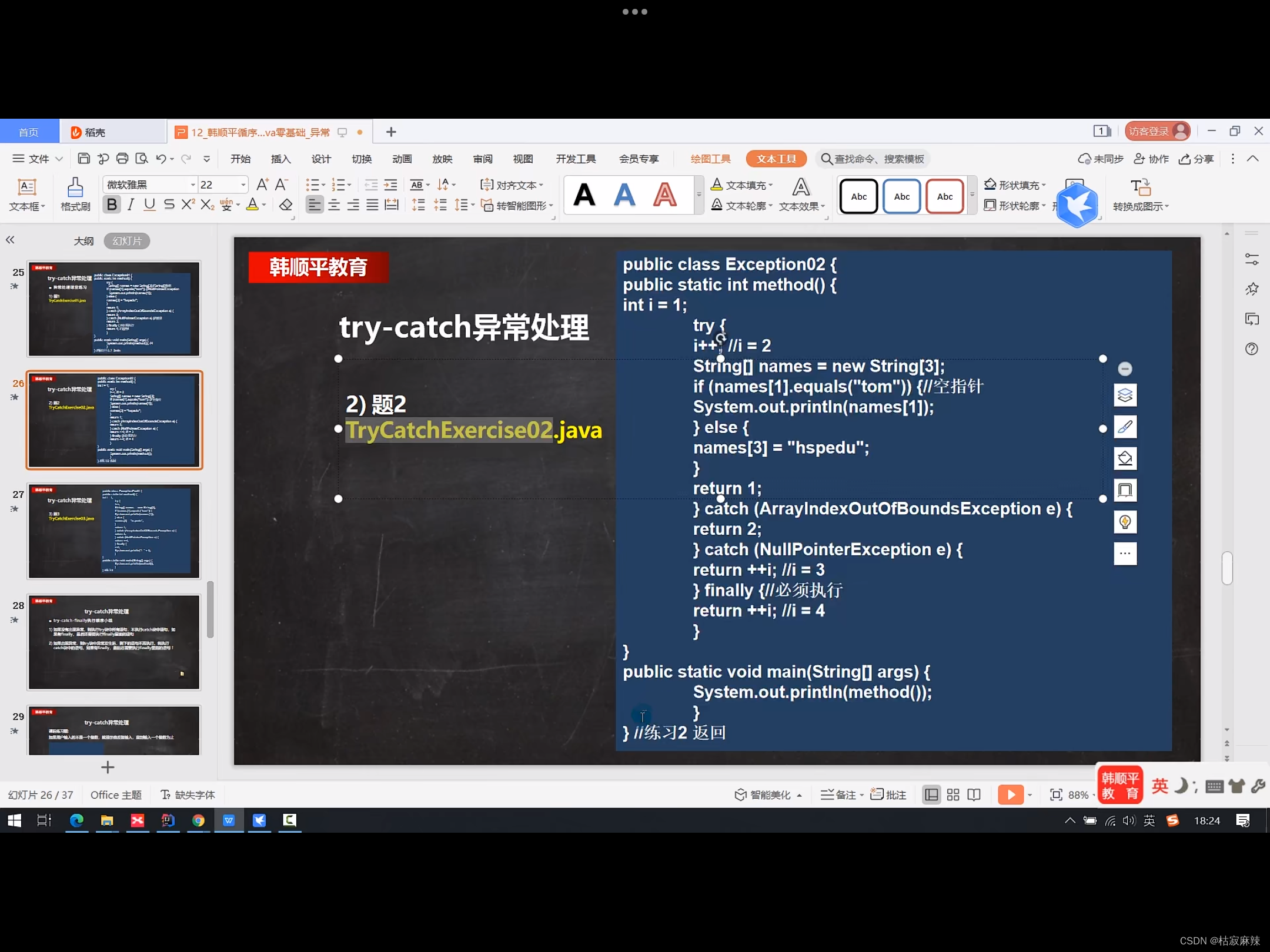The width and height of the screenshot is (1270, 952).
Task: Switch to the 开始 ribbon tab
Action: pyautogui.click(x=240, y=159)
